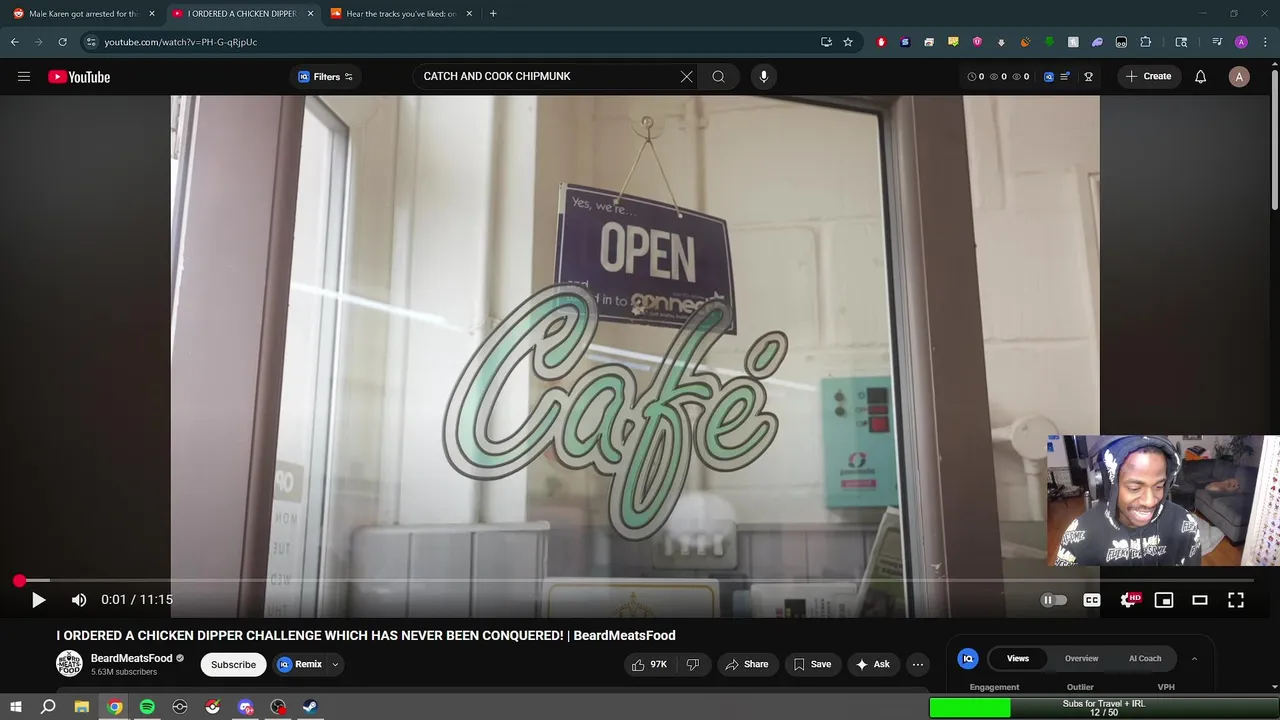The image size is (1280, 720).
Task: Save video to playlist
Action: pyautogui.click(x=812, y=664)
